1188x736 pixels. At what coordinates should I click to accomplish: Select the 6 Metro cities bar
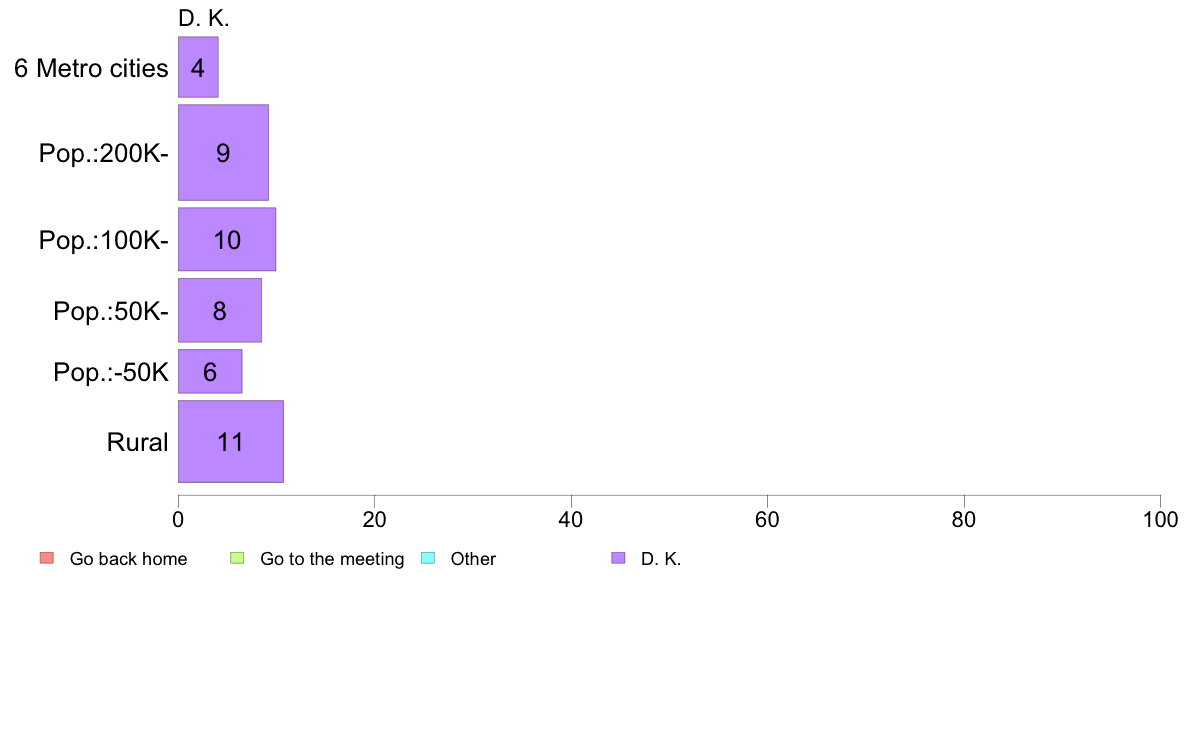pos(199,67)
